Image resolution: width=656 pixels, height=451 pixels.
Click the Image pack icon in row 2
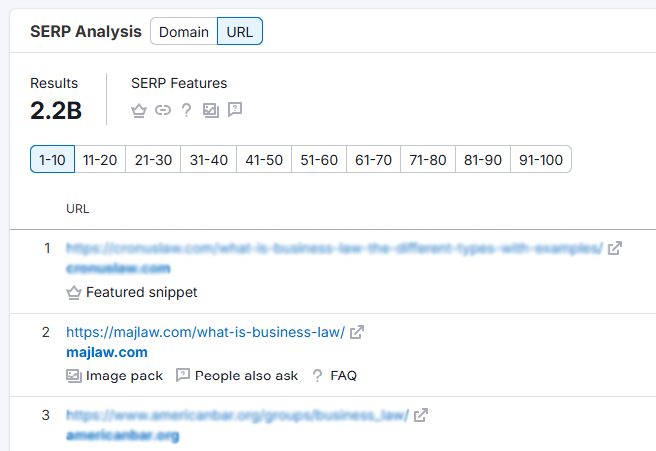click(74, 376)
